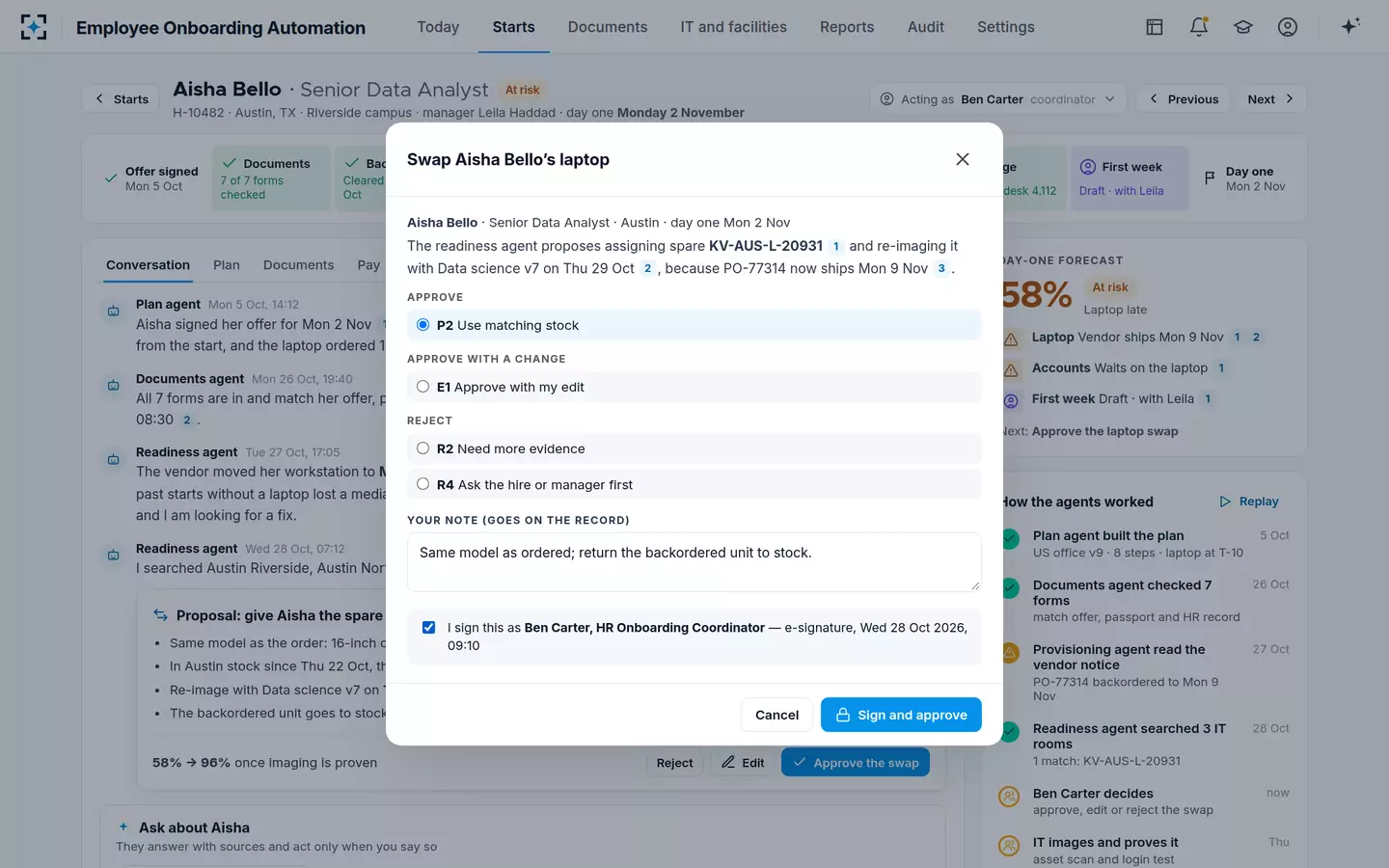Viewport: 1389px width, 868px height.
Task: Open citation 3 after Mon 9 Nov
Action: [941, 268]
